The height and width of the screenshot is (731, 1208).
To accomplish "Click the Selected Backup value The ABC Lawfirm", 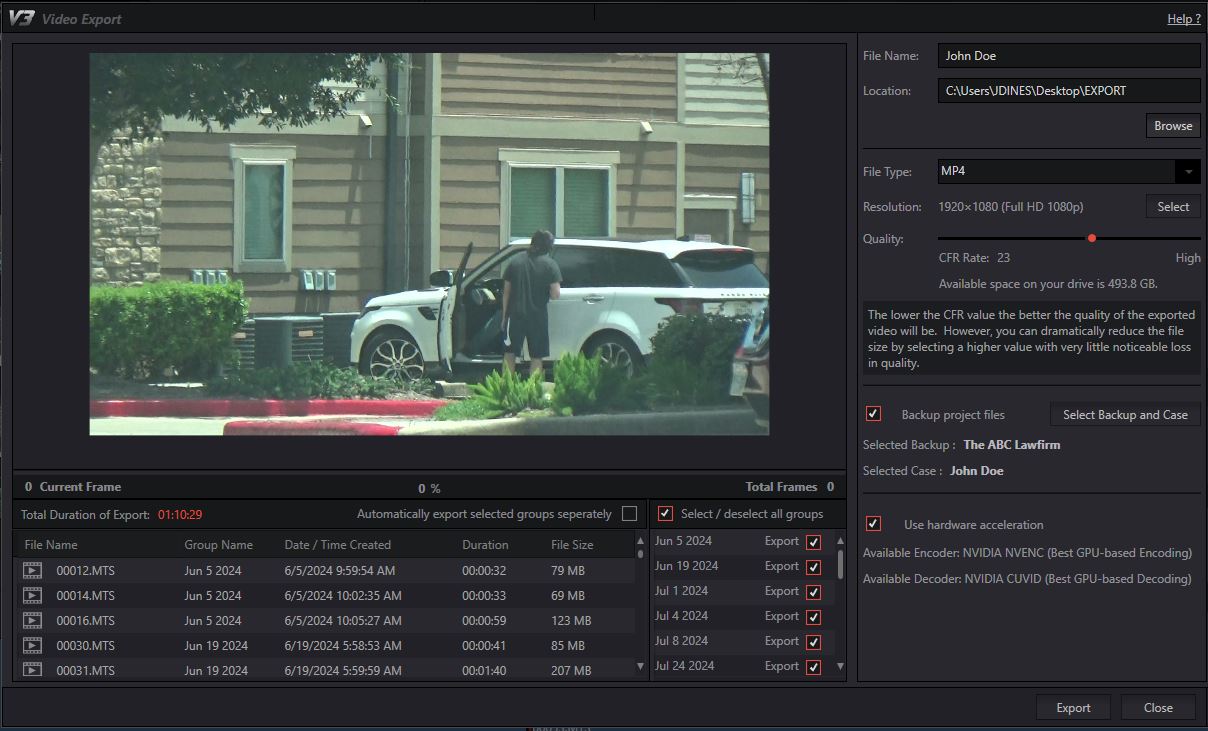I will pos(1012,445).
